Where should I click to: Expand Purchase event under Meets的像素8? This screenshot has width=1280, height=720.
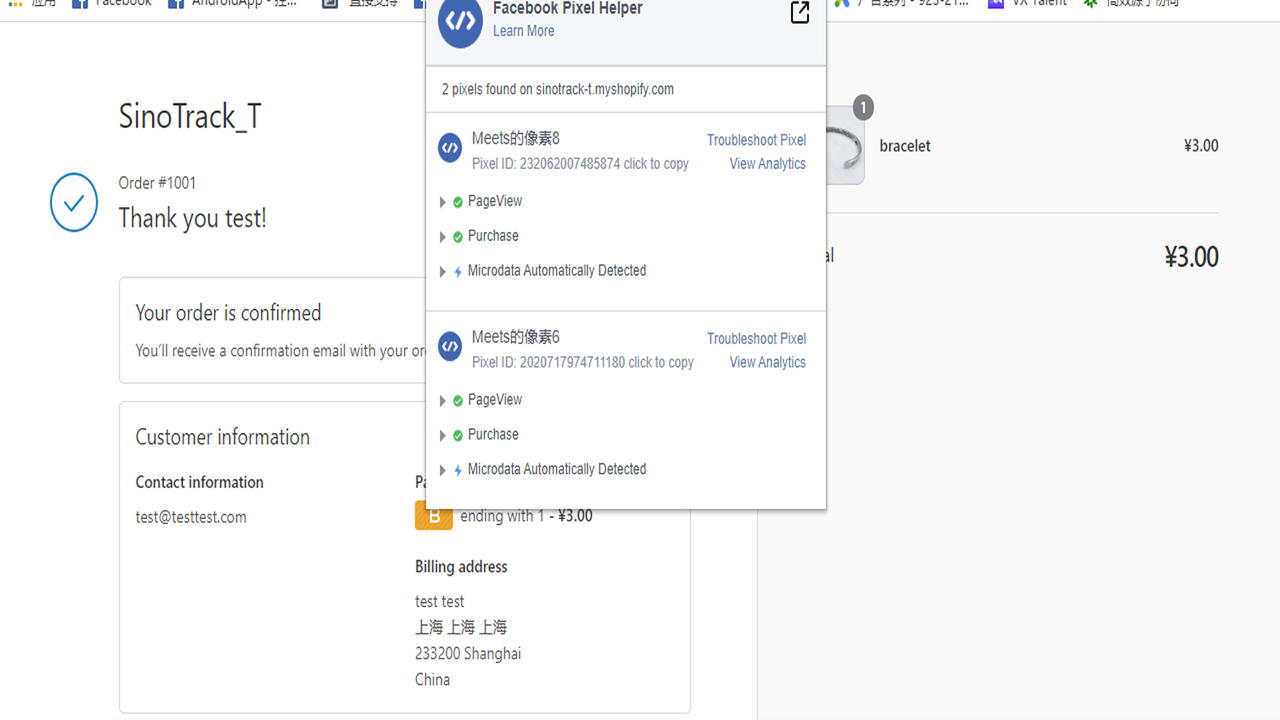point(443,237)
